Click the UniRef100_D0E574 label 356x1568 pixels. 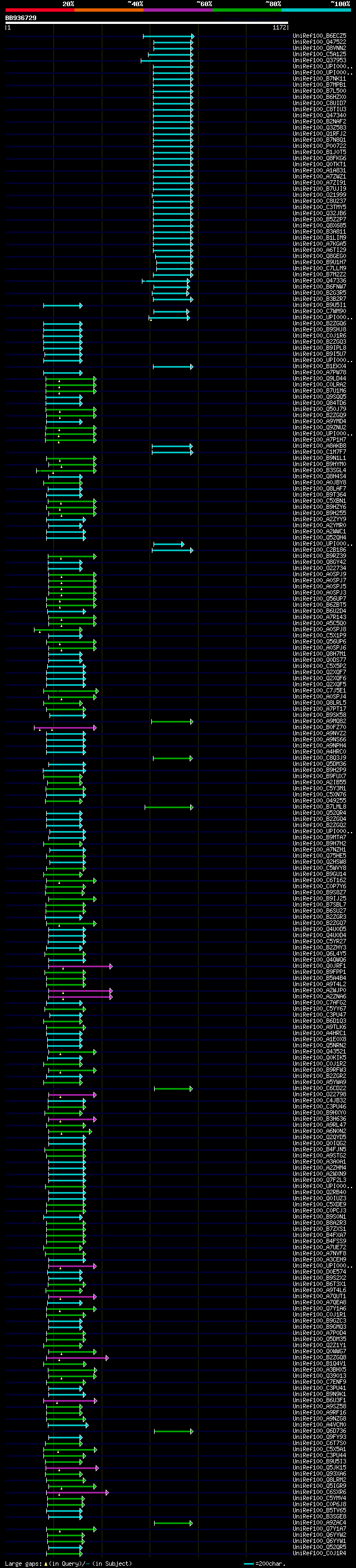point(319,1272)
